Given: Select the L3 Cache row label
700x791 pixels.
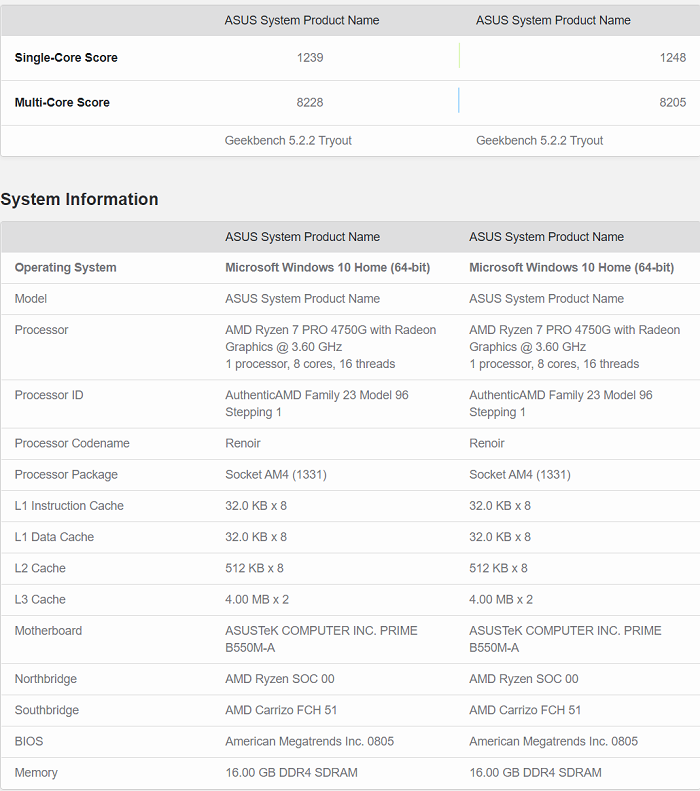Looking at the screenshot, I should (40, 600).
